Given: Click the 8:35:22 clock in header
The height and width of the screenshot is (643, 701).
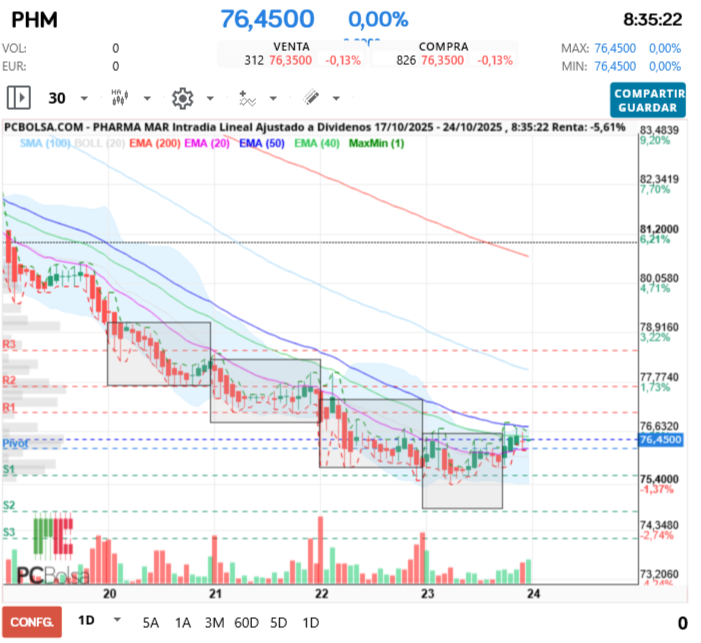Looking at the screenshot, I should pos(653,20).
